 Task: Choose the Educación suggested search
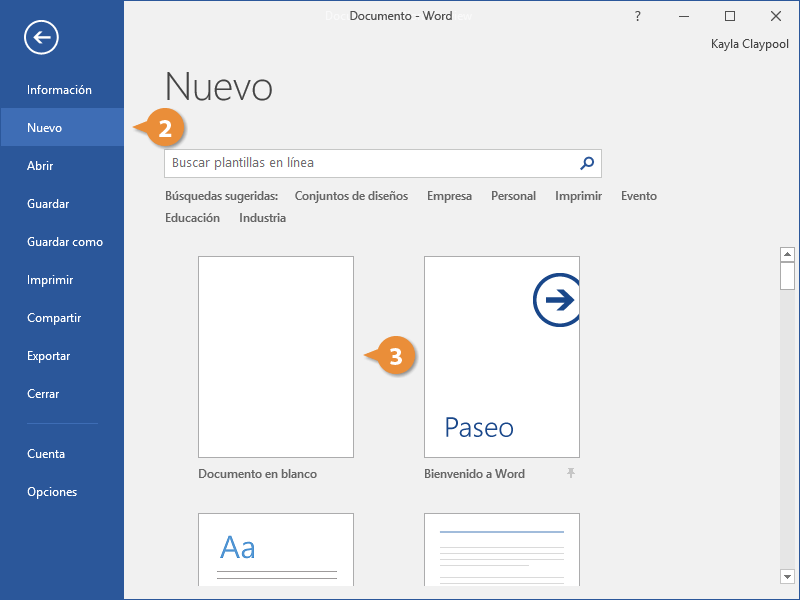point(192,218)
